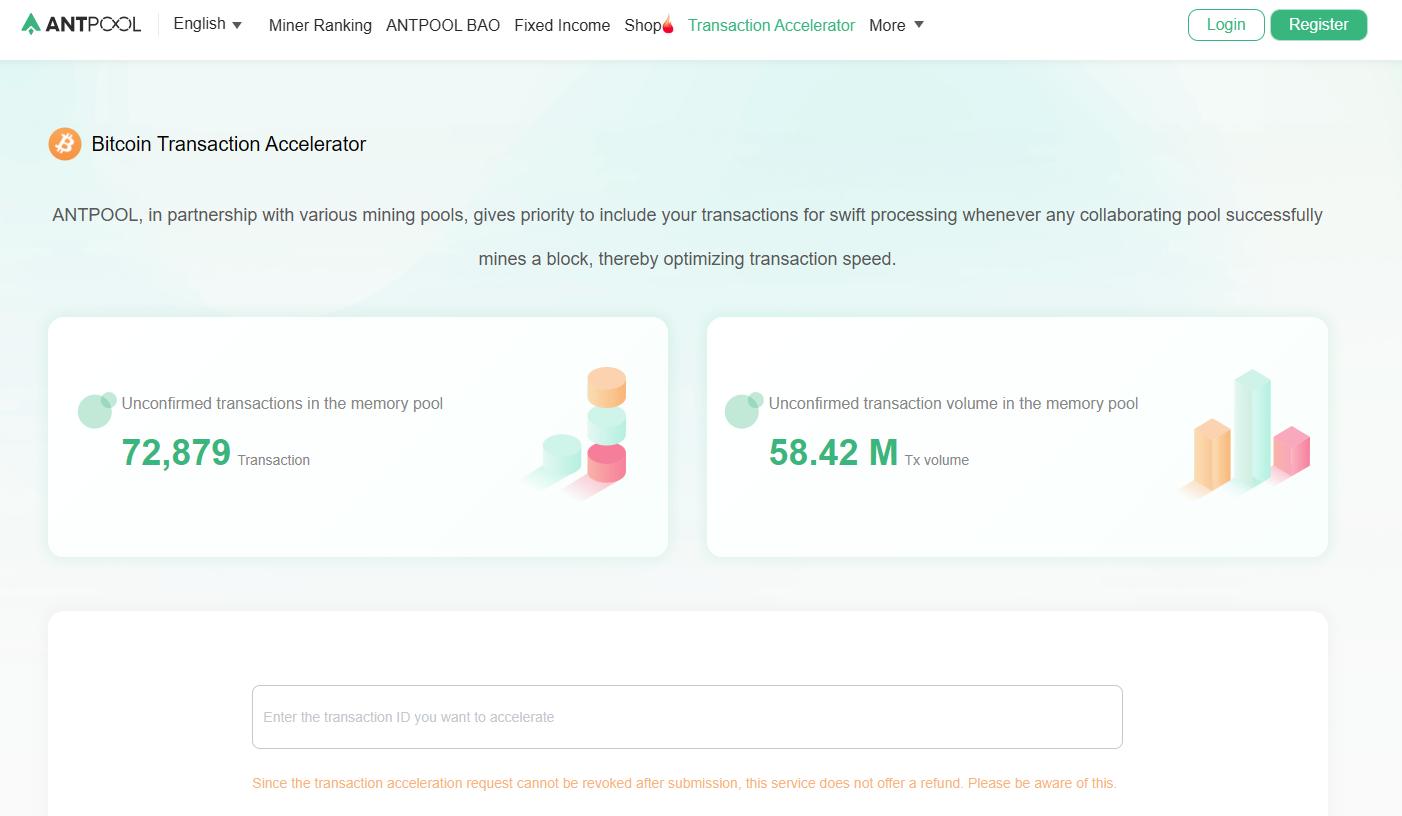Click the red flame icon beside Shop
The height and width of the screenshot is (816, 1402).
pyautogui.click(x=668, y=25)
